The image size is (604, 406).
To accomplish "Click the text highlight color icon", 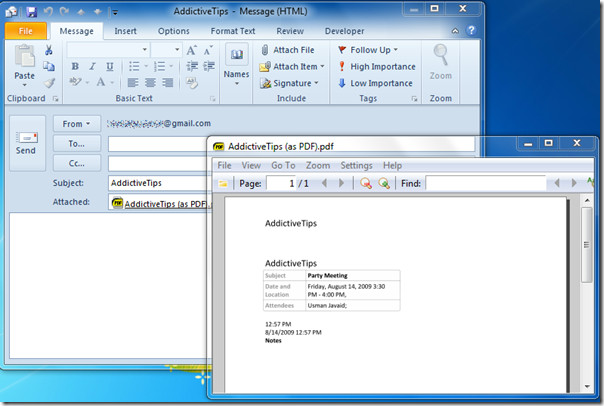I will coord(75,82).
